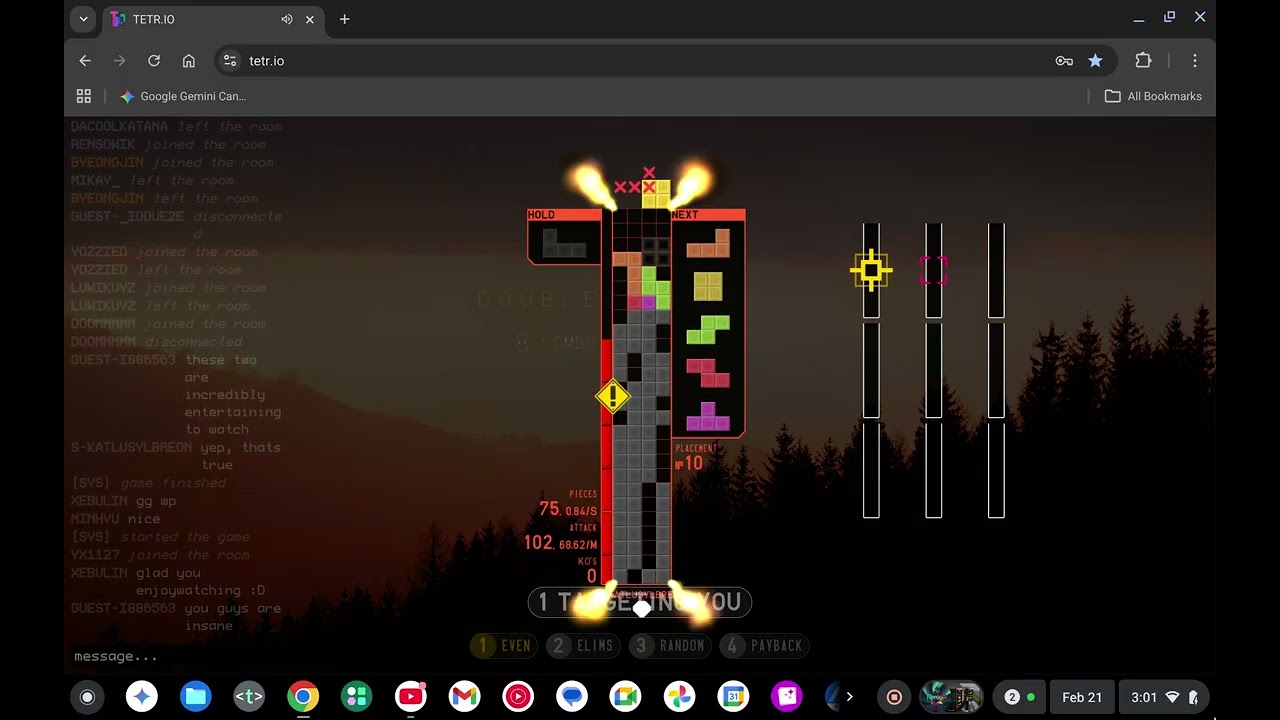Open the pink gallery app in shelf

787,697
